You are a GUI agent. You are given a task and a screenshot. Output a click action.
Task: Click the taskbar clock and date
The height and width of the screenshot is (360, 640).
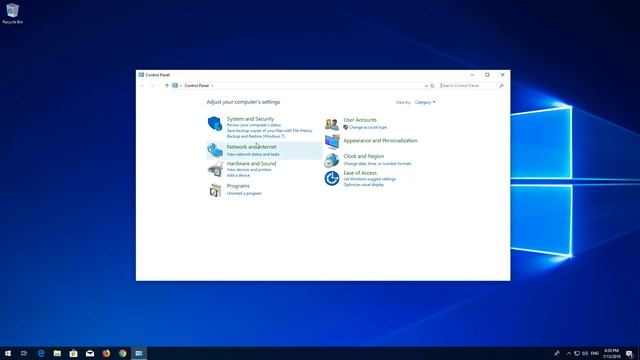(x=611, y=353)
